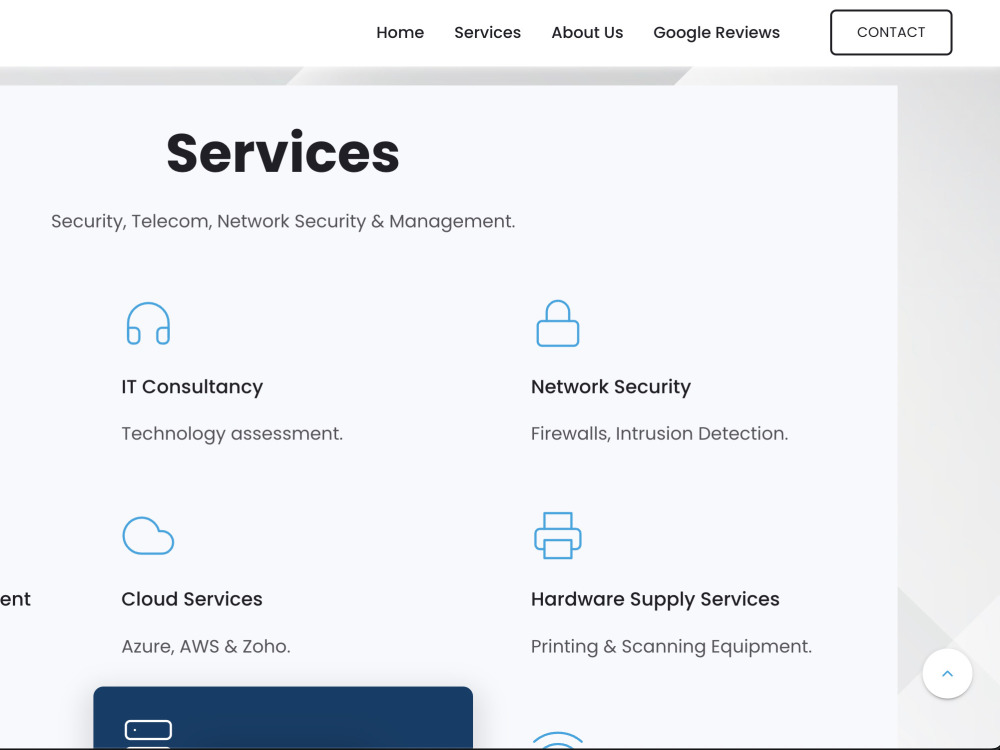Click the cloud icon above Cloud Services
The image size is (1000, 750).
148,536
